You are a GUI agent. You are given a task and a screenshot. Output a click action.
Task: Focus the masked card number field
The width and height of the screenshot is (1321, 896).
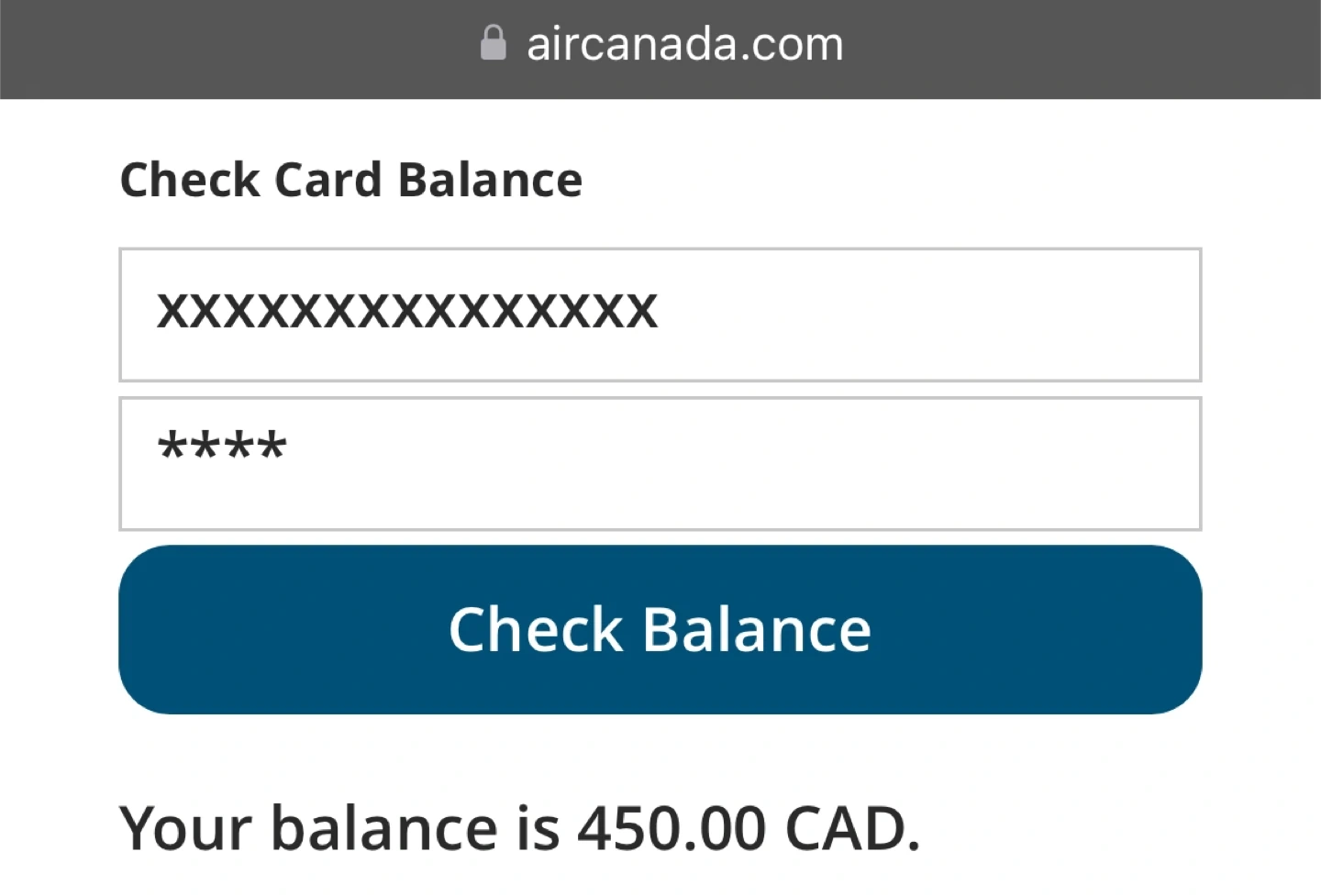pyautogui.click(x=660, y=315)
